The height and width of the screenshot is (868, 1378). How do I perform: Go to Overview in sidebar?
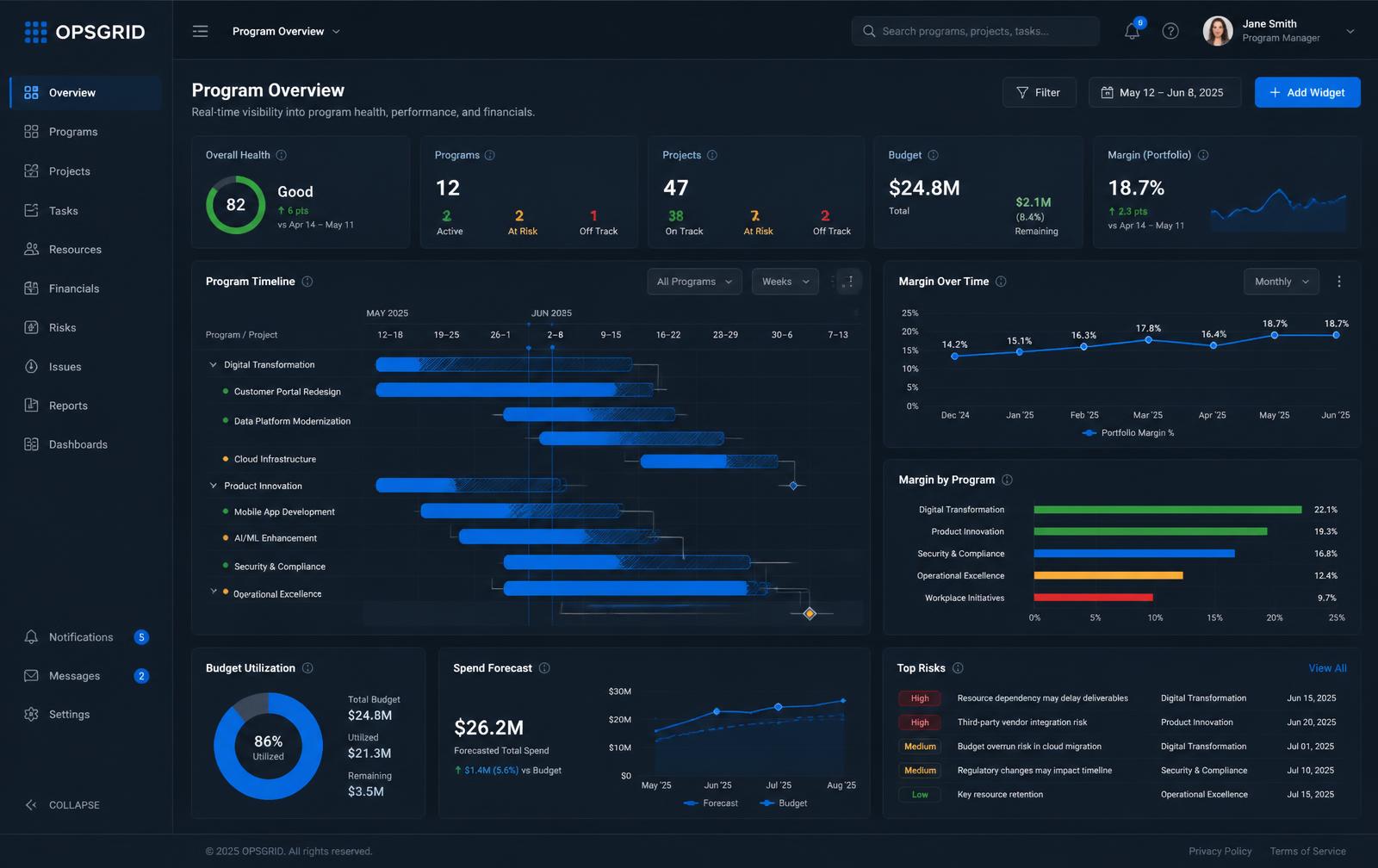tap(85, 92)
